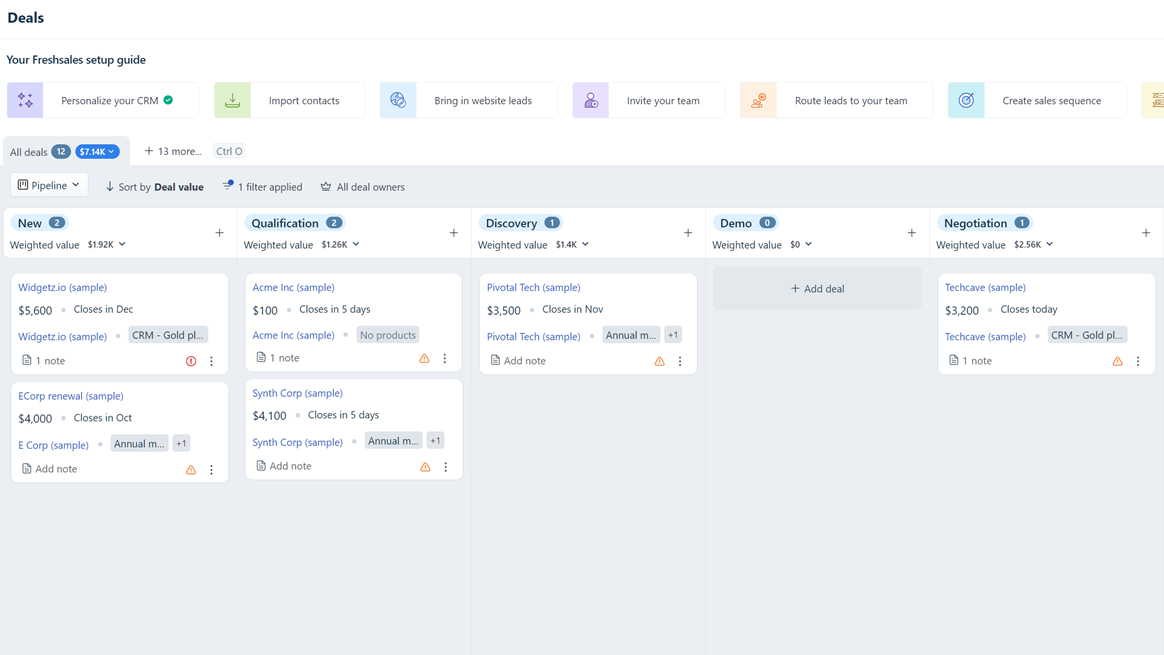This screenshot has height=655, width=1164.
Task: Open more options on Synth Corp card
Action: click(445, 467)
